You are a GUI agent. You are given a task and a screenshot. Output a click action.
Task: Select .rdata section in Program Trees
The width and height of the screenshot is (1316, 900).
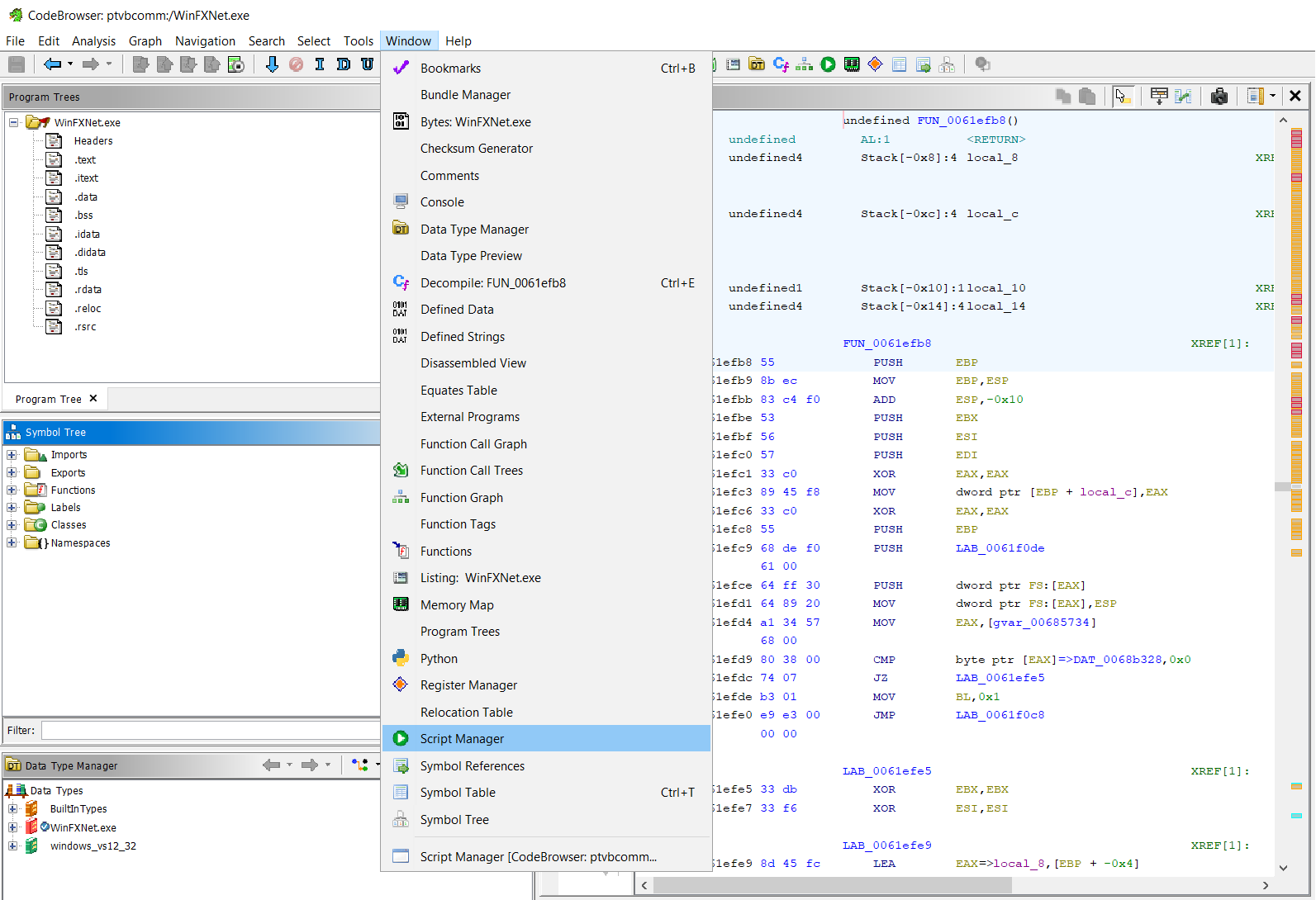[x=88, y=290]
